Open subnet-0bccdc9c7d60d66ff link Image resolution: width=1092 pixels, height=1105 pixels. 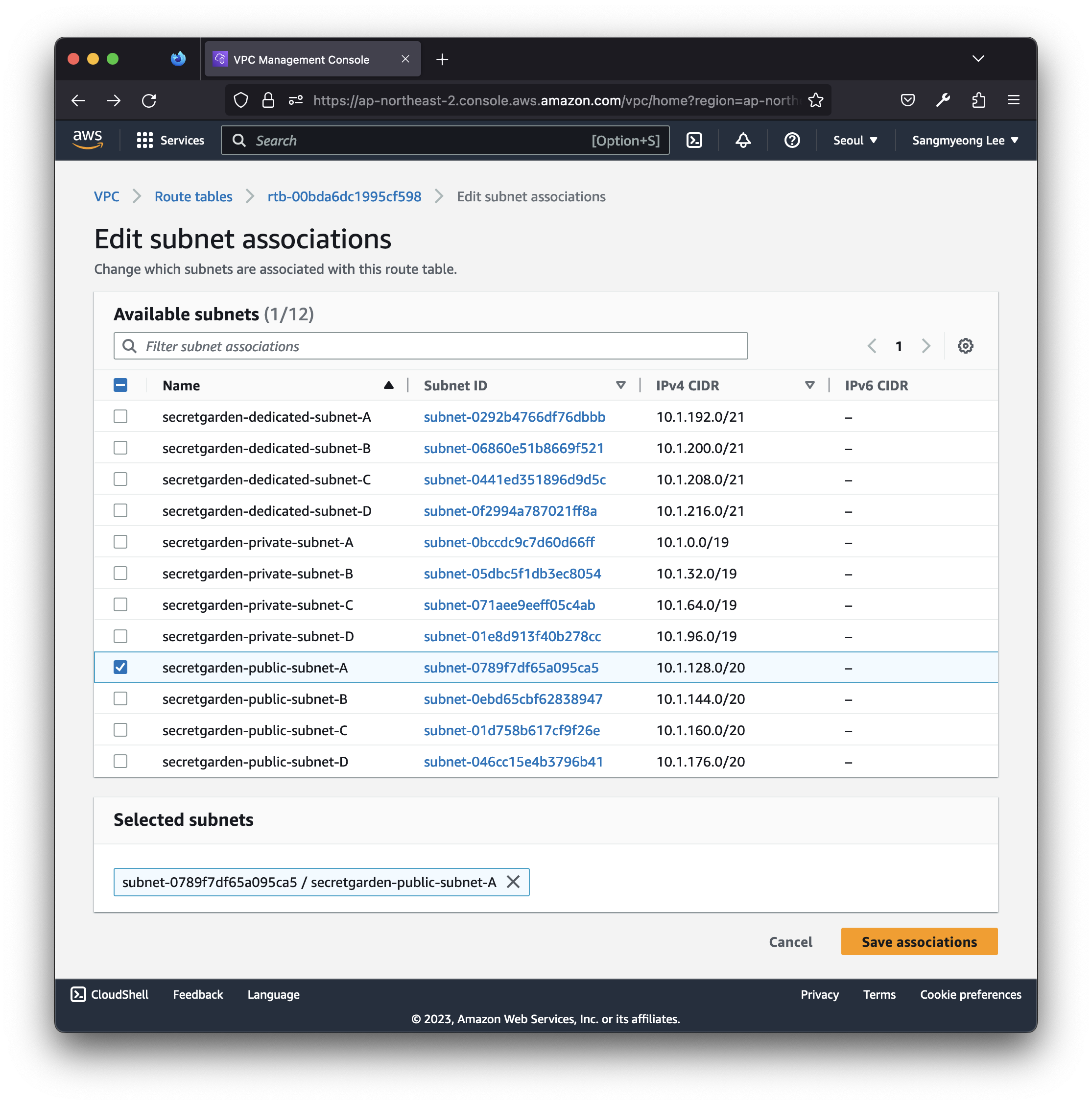coord(509,542)
